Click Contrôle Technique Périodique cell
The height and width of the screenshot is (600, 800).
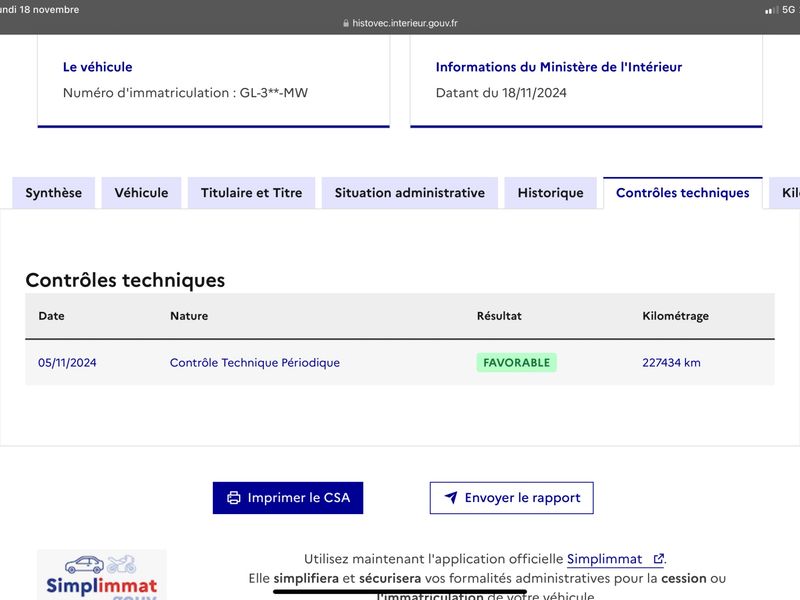click(x=255, y=363)
